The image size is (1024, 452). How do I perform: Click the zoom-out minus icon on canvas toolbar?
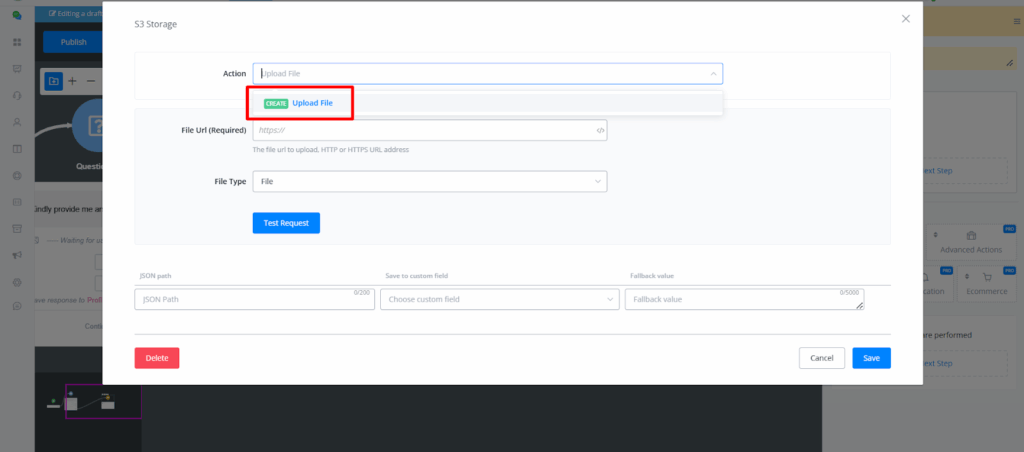(91, 81)
